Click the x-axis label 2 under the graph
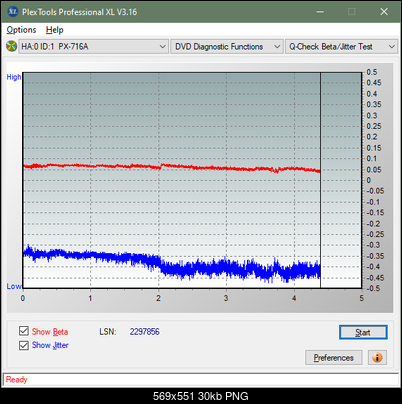This screenshot has width=402, height=404. click(158, 298)
